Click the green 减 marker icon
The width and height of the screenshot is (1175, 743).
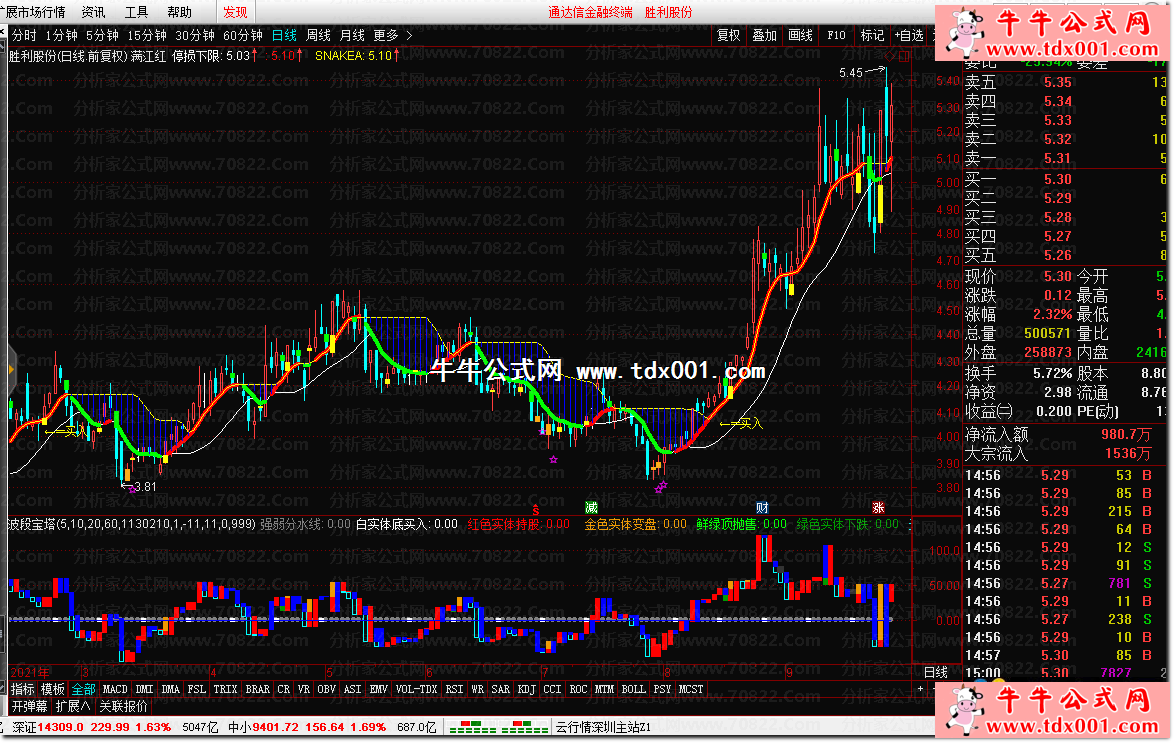[591, 508]
